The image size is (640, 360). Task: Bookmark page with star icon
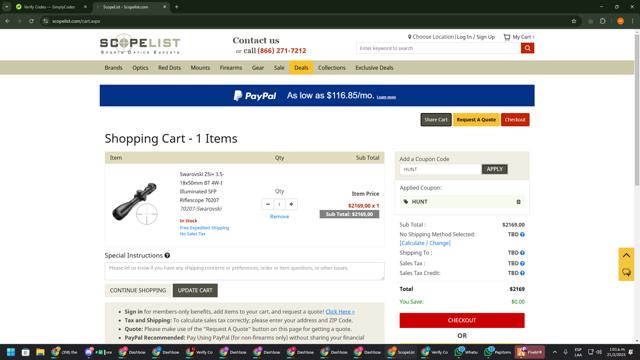point(574,21)
